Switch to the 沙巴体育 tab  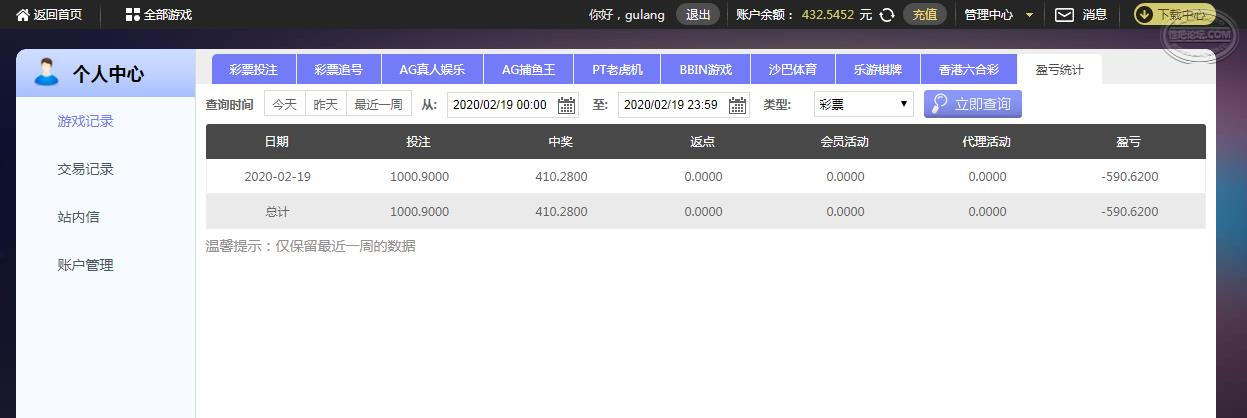793,70
